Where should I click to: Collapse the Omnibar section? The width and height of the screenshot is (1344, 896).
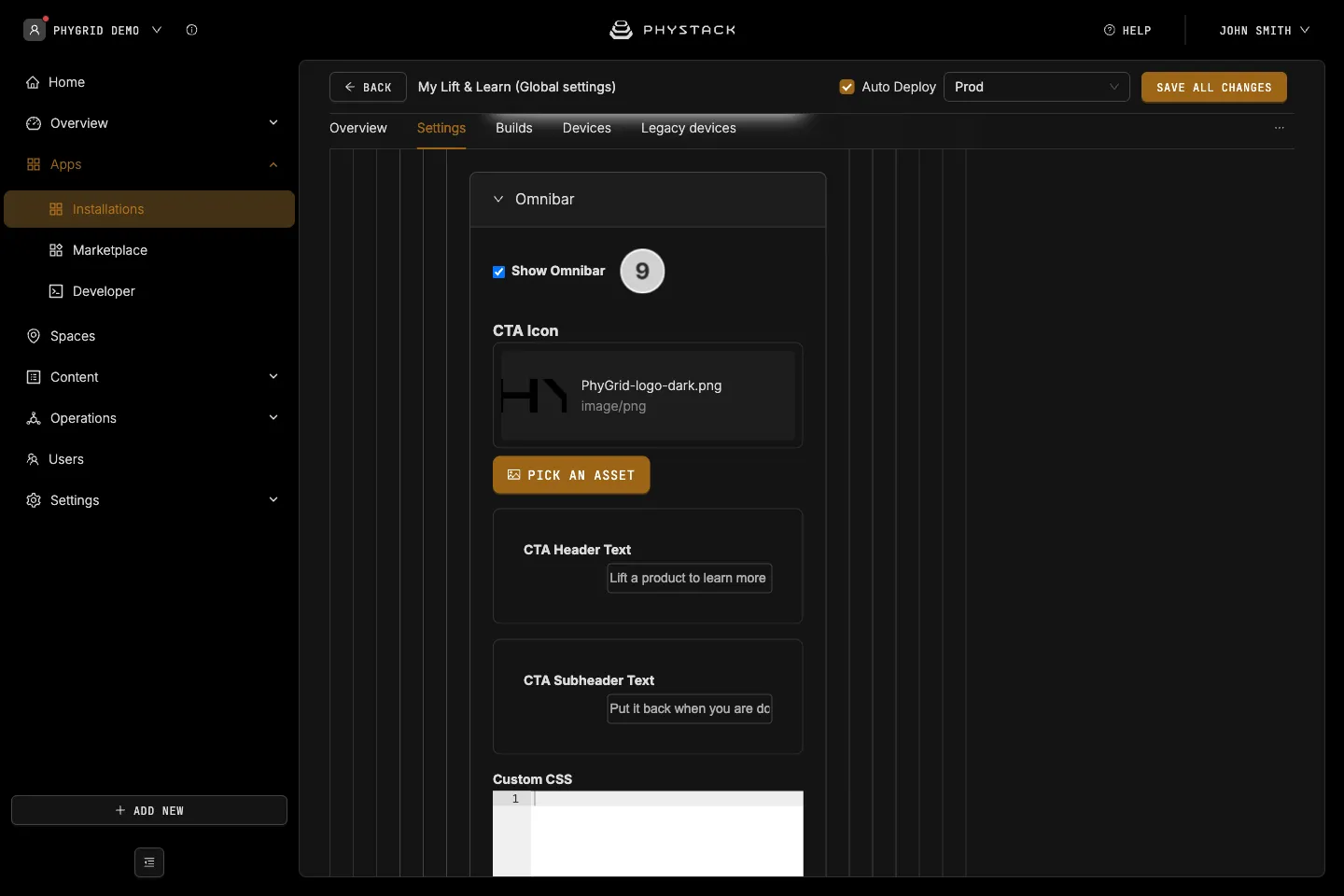[498, 199]
